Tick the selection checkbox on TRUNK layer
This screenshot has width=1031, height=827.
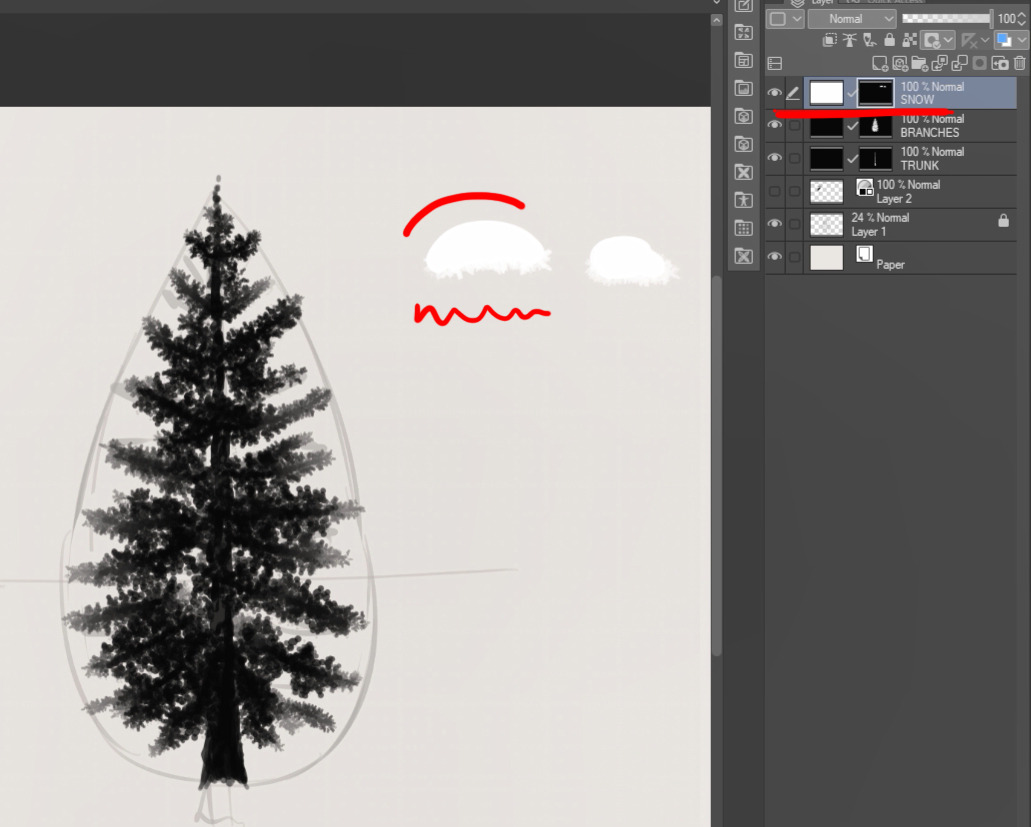(x=794, y=158)
